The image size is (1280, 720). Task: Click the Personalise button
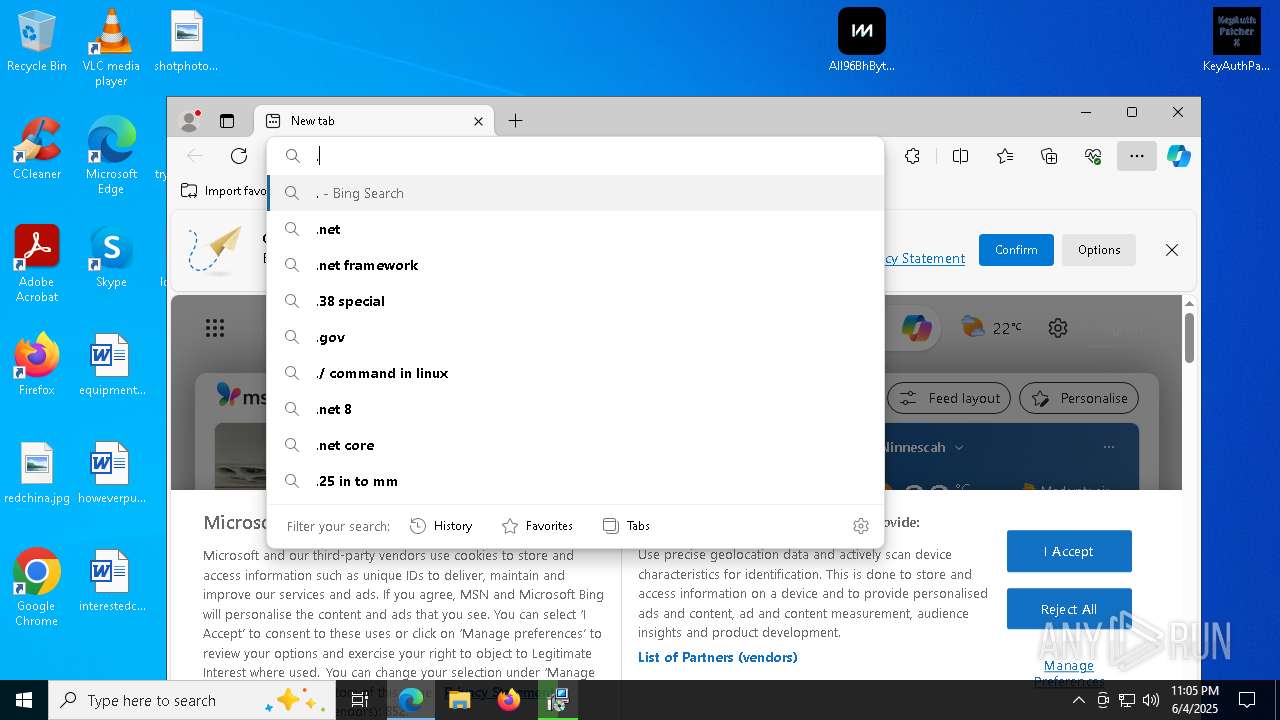(x=1079, y=398)
